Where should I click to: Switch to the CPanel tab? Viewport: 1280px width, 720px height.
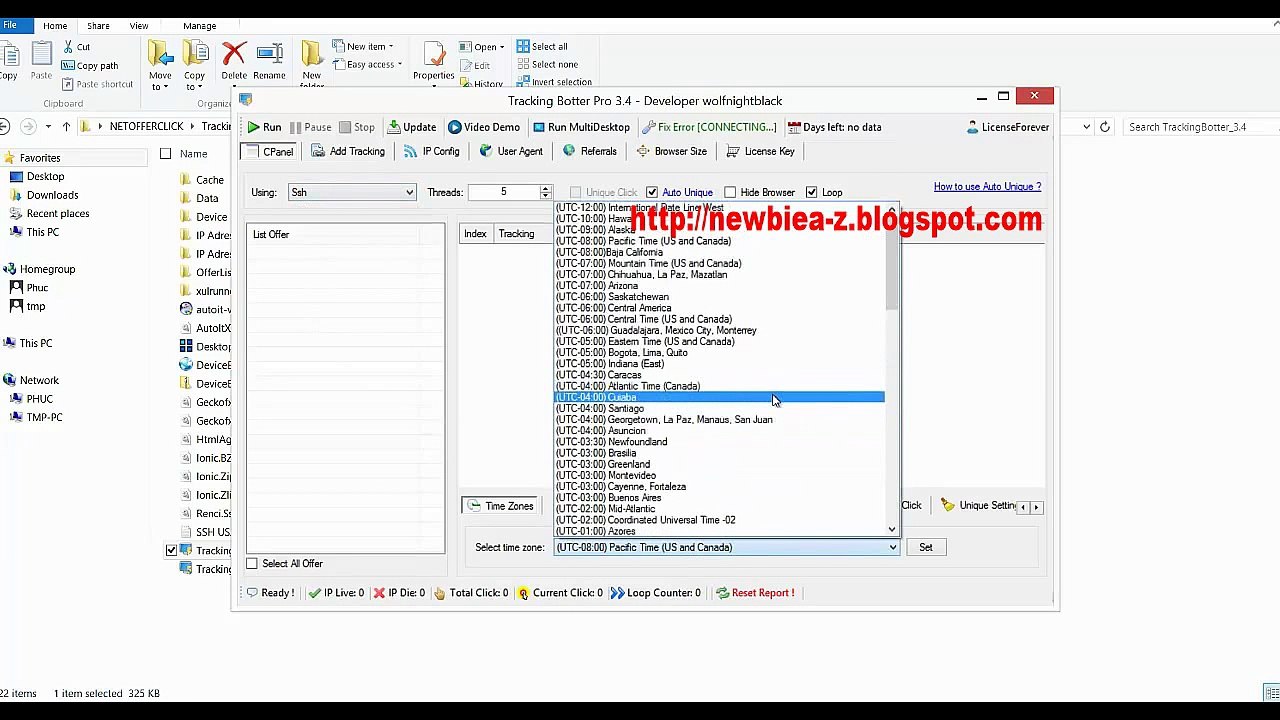click(x=270, y=151)
